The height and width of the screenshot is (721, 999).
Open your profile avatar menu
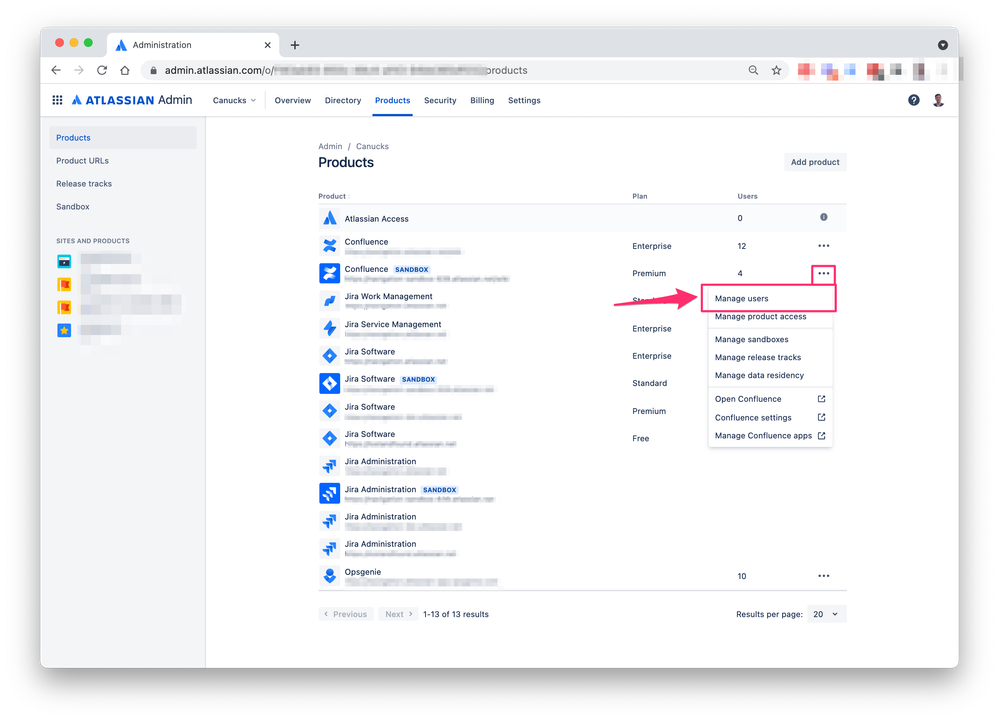click(x=938, y=100)
